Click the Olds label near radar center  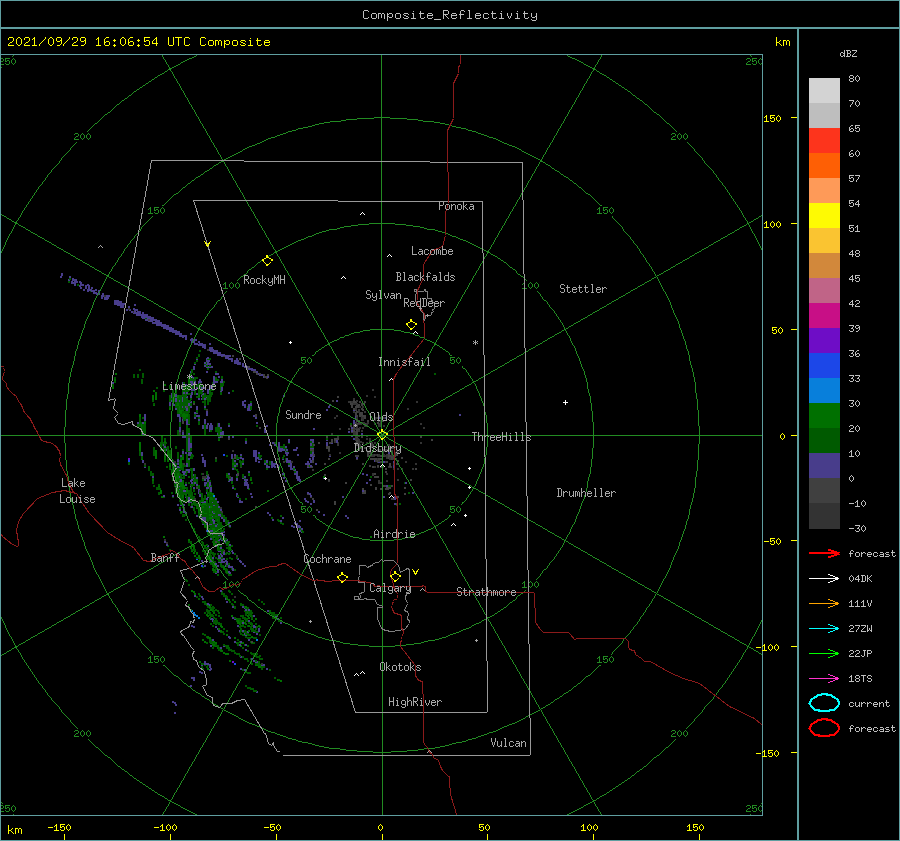click(381, 417)
